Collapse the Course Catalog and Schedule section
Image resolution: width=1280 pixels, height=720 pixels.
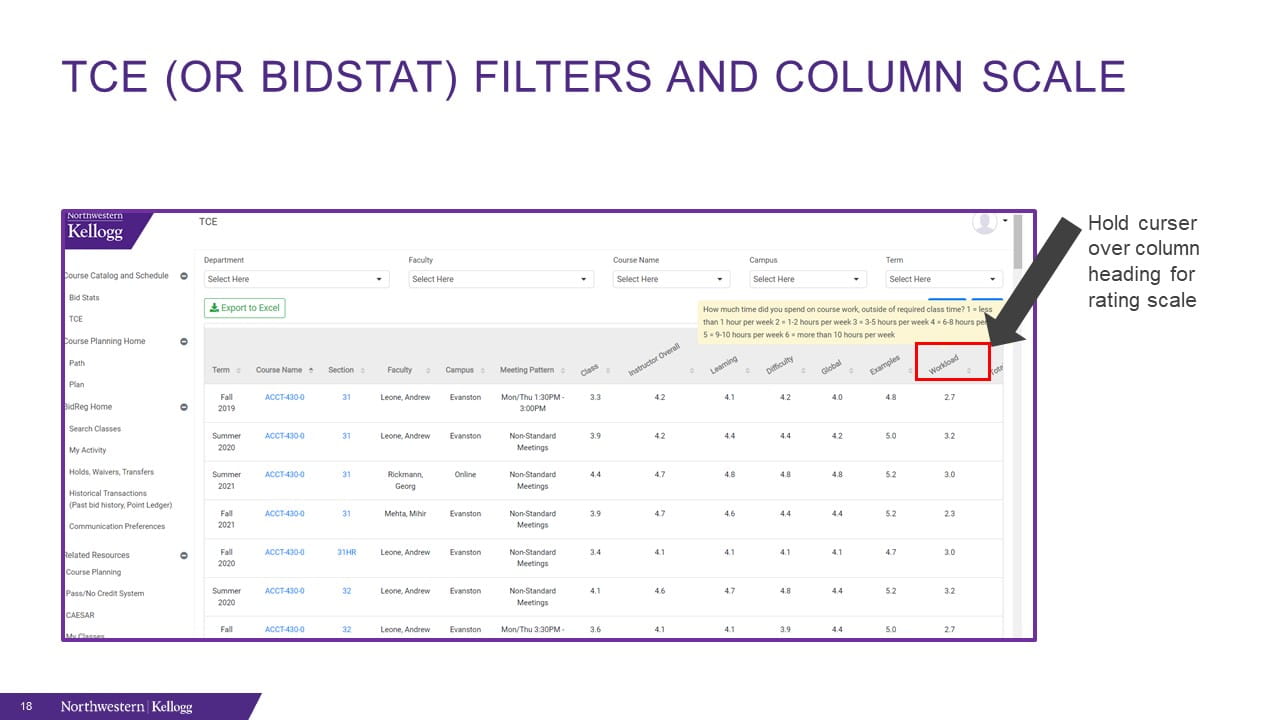pos(184,276)
